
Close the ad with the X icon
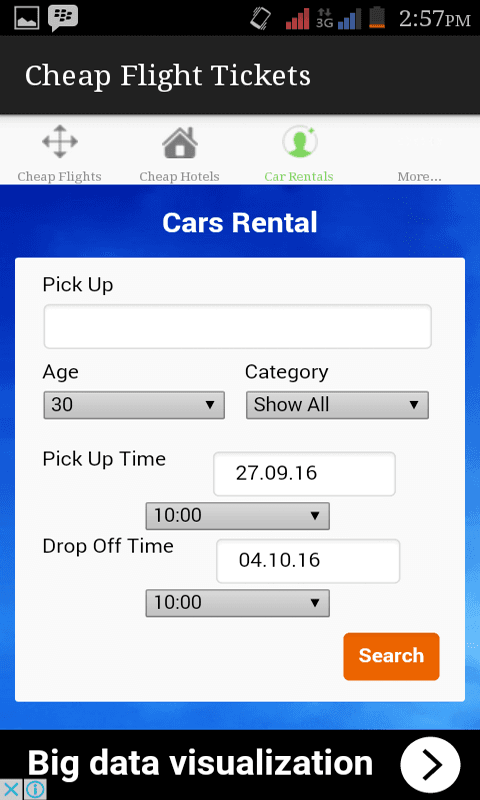click(x=11, y=790)
